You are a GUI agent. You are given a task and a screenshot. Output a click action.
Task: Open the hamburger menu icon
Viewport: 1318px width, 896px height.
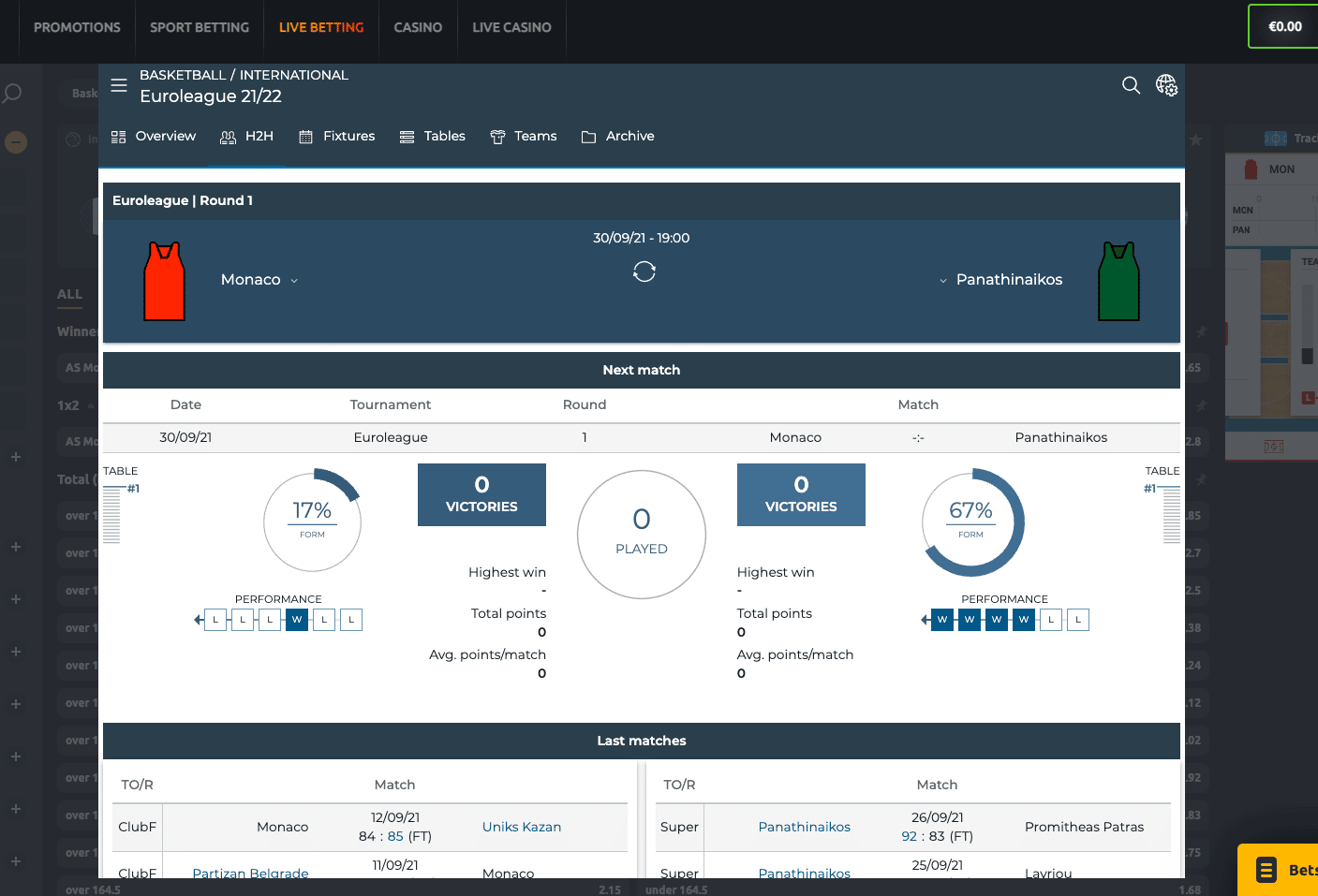point(119,85)
